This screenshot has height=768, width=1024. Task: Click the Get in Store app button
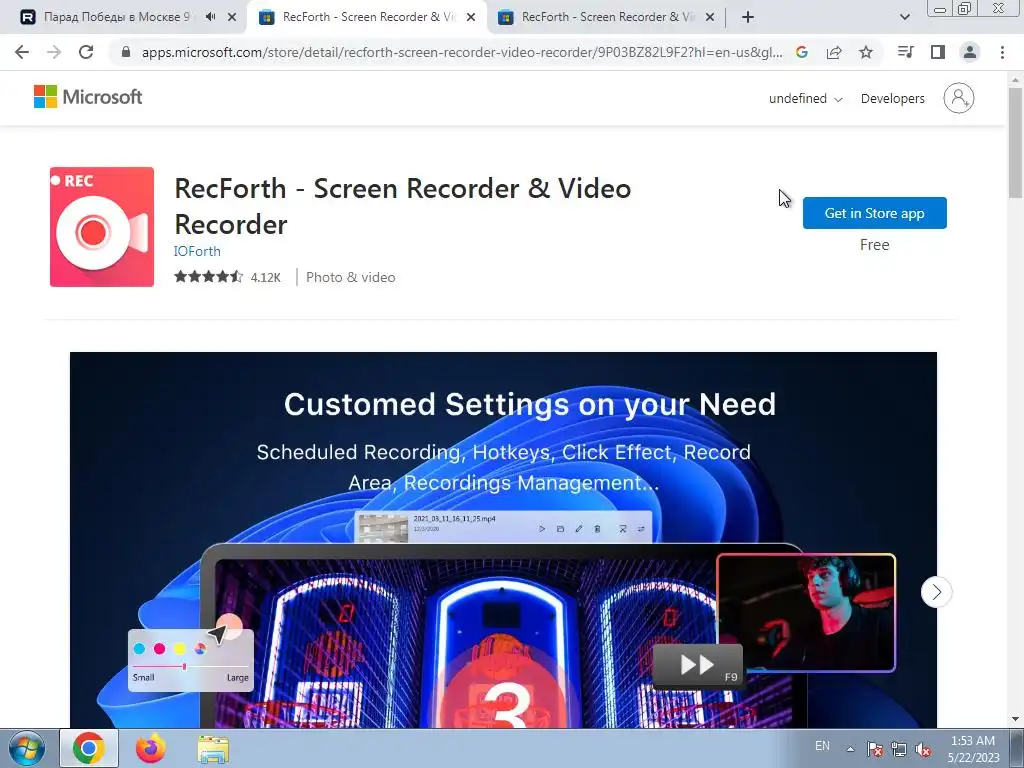[x=874, y=213]
